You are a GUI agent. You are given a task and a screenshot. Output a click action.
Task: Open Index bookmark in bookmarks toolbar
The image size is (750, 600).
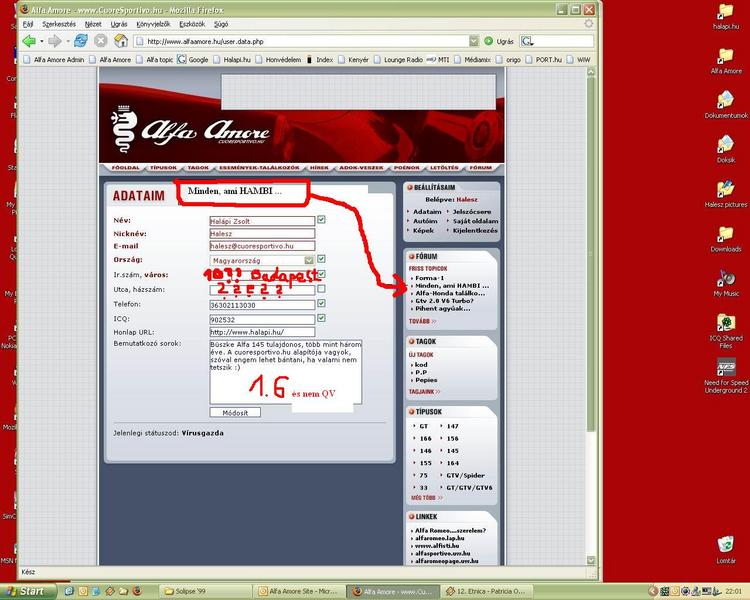click(x=320, y=60)
